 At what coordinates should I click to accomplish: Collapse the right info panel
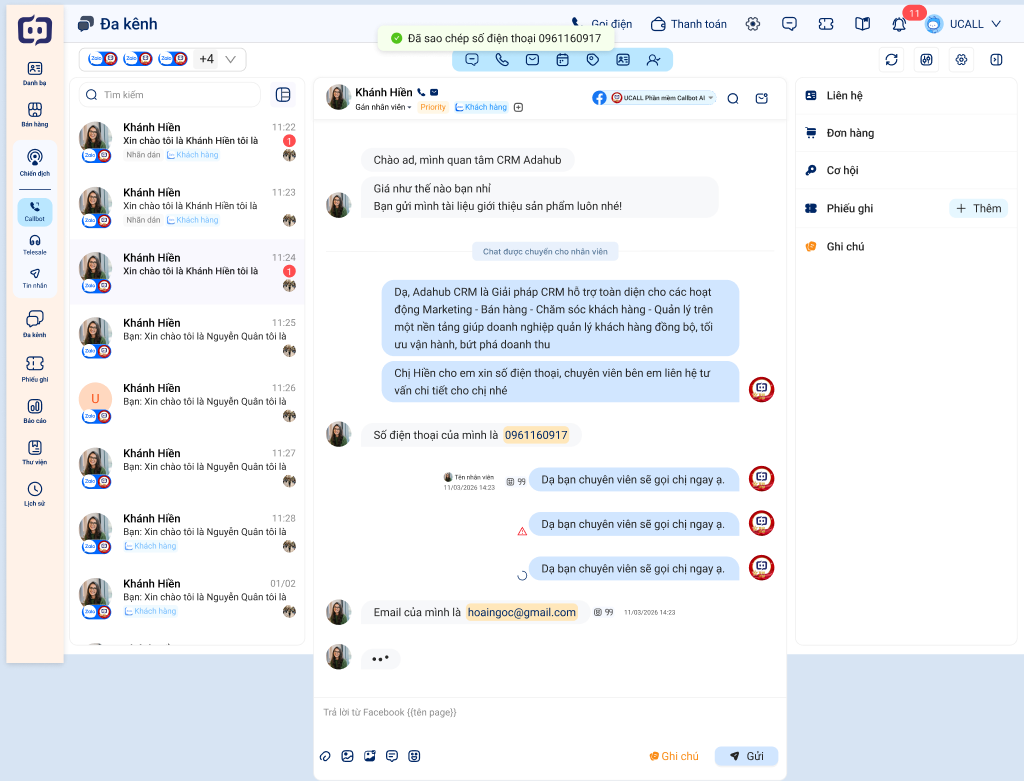pyautogui.click(x=996, y=60)
